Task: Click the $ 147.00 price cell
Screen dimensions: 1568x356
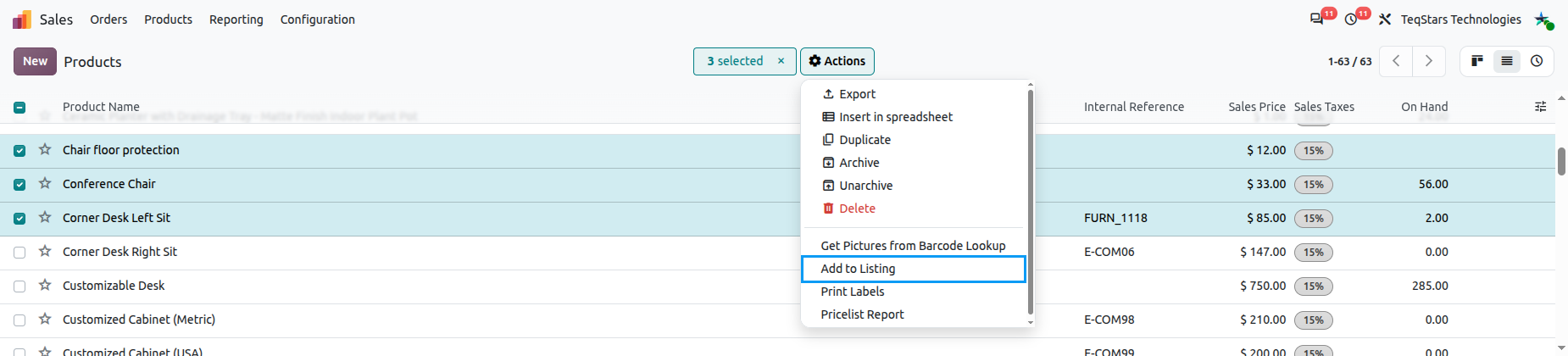Action: click(x=1263, y=252)
